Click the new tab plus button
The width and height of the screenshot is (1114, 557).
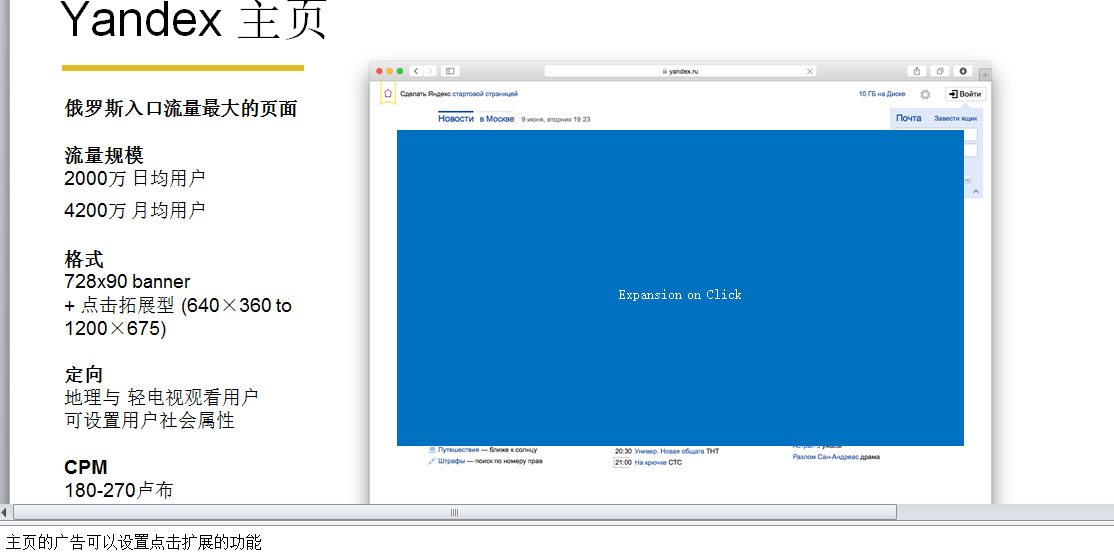pos(985,74)
